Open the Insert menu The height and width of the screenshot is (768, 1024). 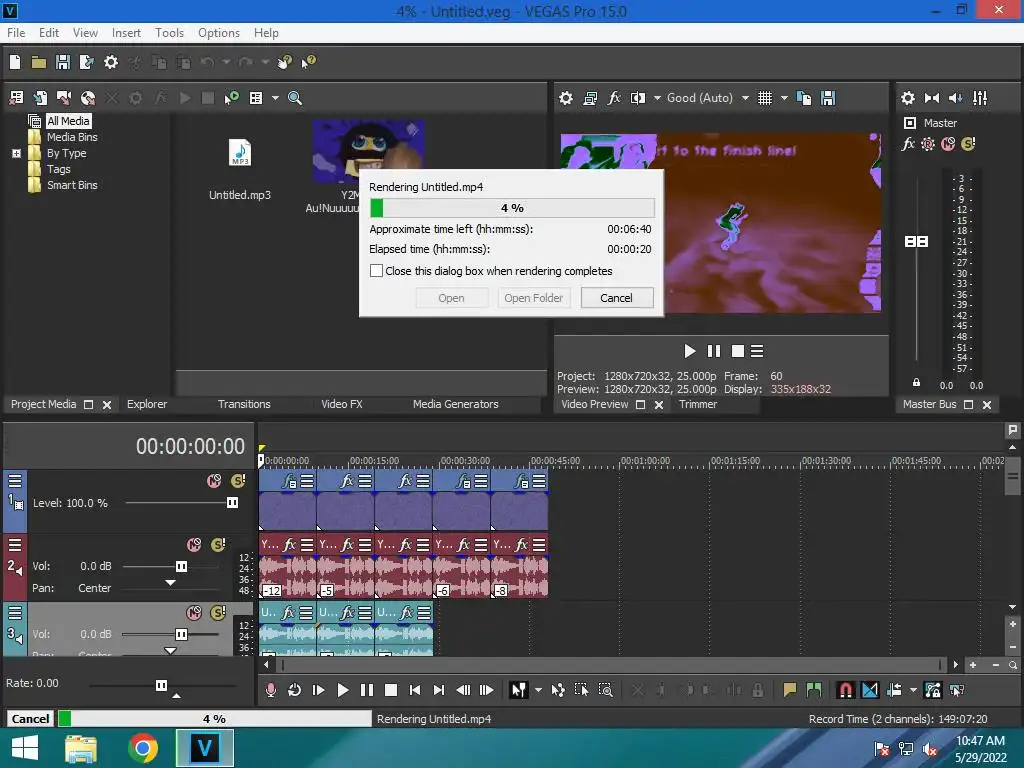(x=126, y=33)
